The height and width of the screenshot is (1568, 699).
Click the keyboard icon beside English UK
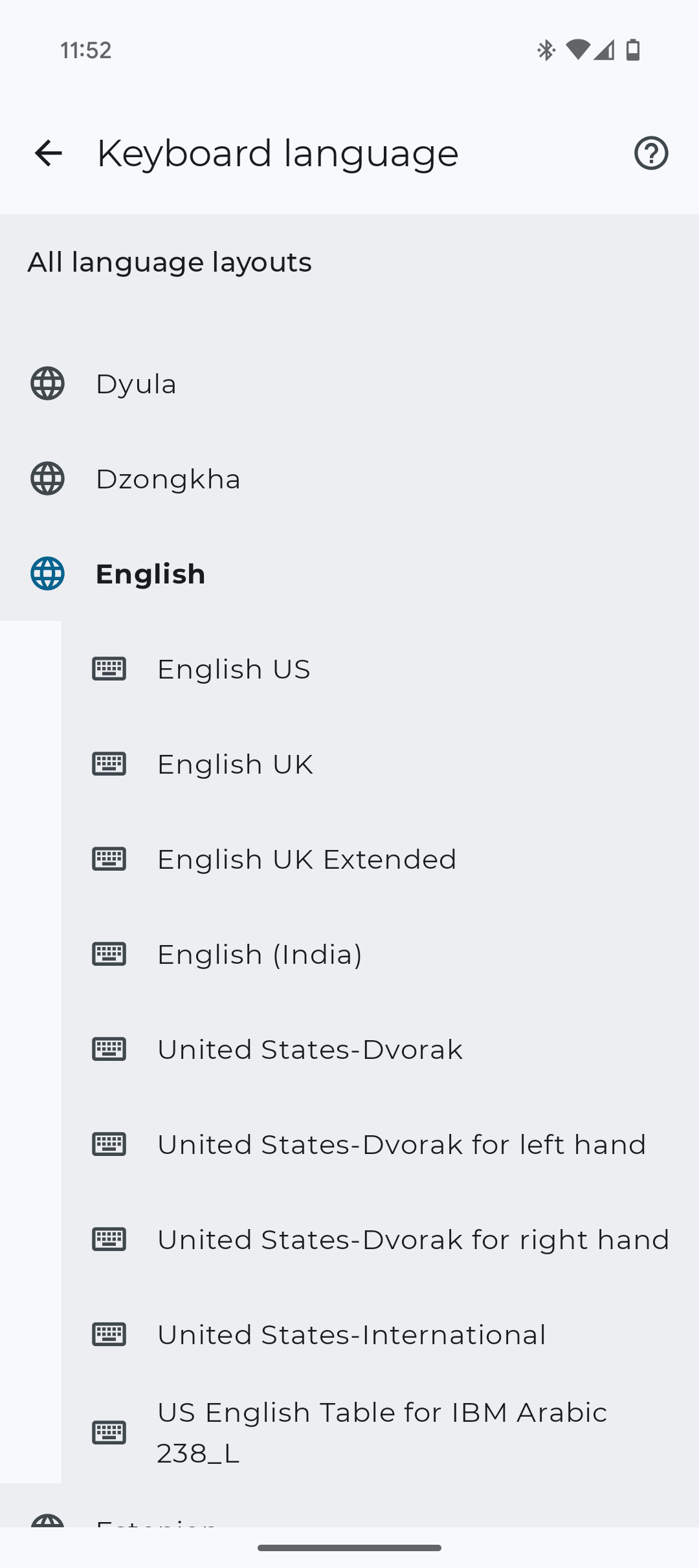coord(109,764)
